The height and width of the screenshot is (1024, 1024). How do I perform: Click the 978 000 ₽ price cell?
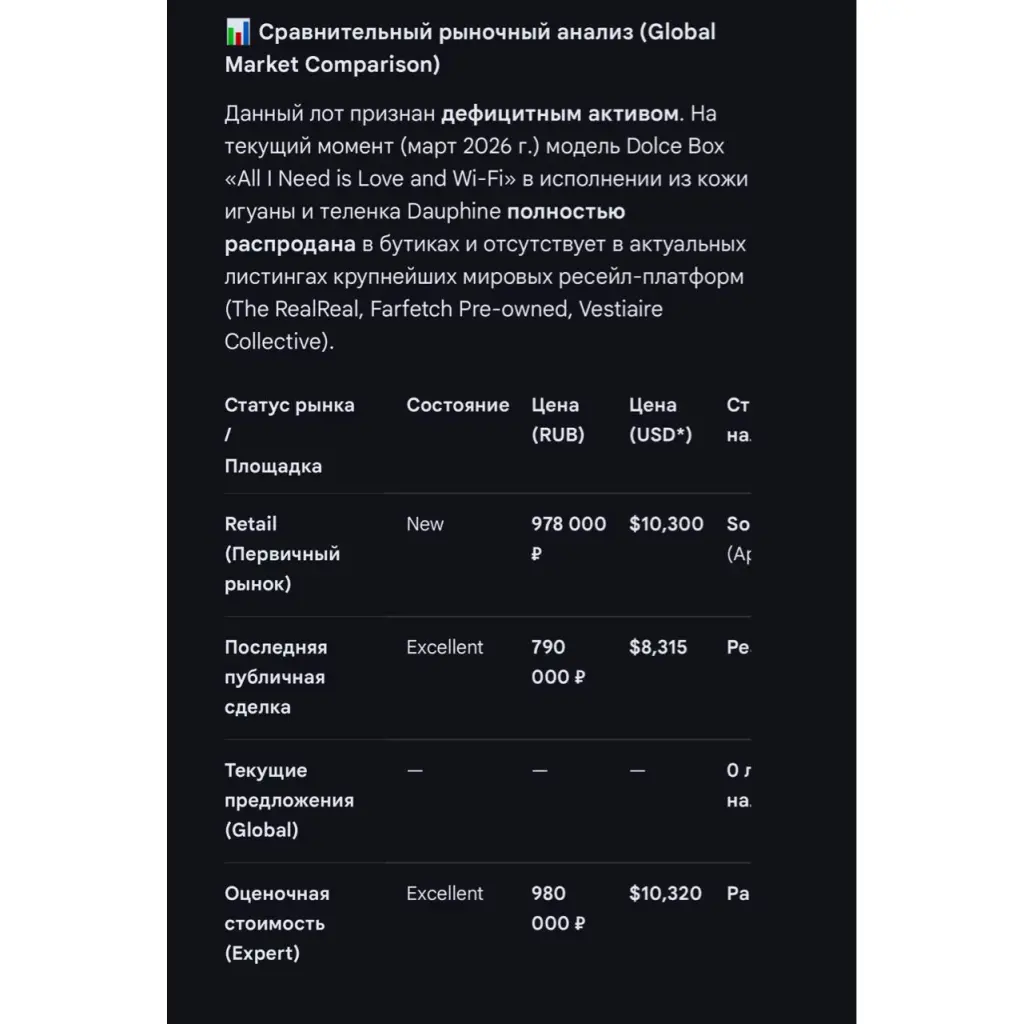(x=567, y=538)
